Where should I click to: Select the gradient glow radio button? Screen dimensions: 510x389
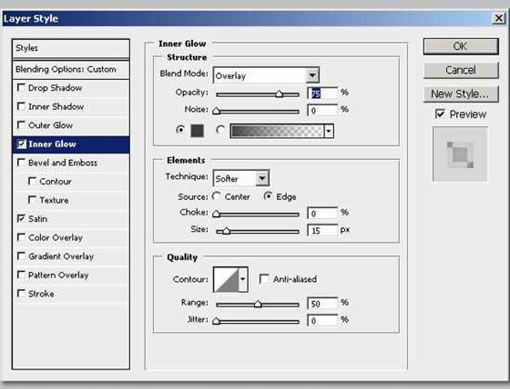pyautogui.click(x=220, y=130)
